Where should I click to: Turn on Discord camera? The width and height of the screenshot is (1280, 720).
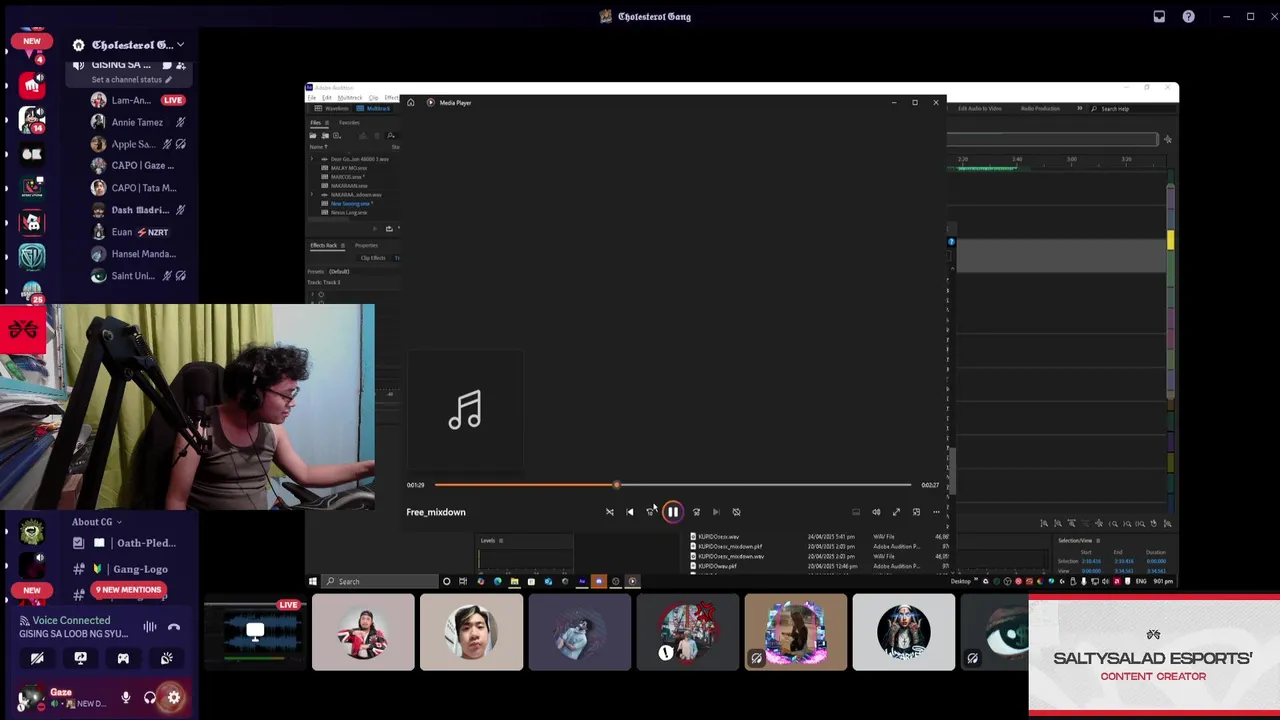[x=37, y=658]
